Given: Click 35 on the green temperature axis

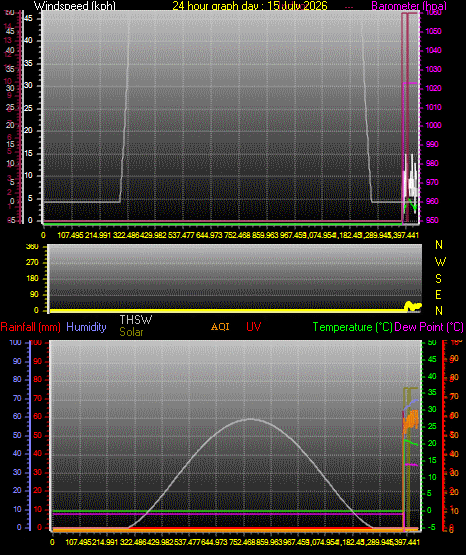Looking at the screenshot, I should pyautogui.click(x=432, y=393).
